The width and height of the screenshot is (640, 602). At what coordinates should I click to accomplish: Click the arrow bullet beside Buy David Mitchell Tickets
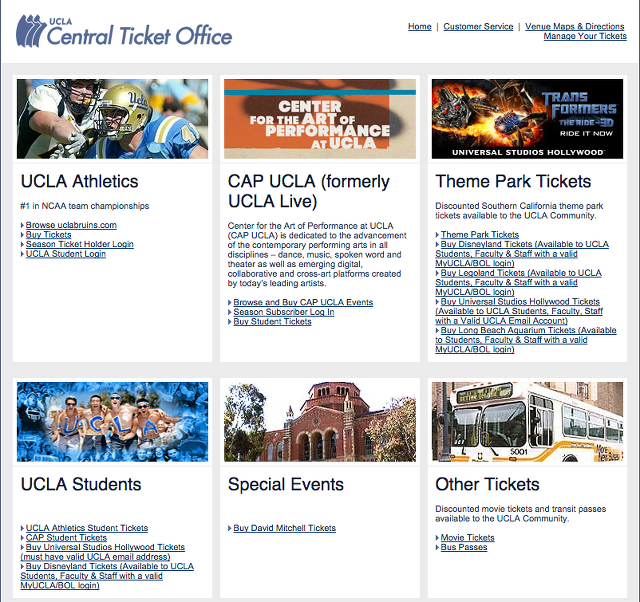coord(230,529)
